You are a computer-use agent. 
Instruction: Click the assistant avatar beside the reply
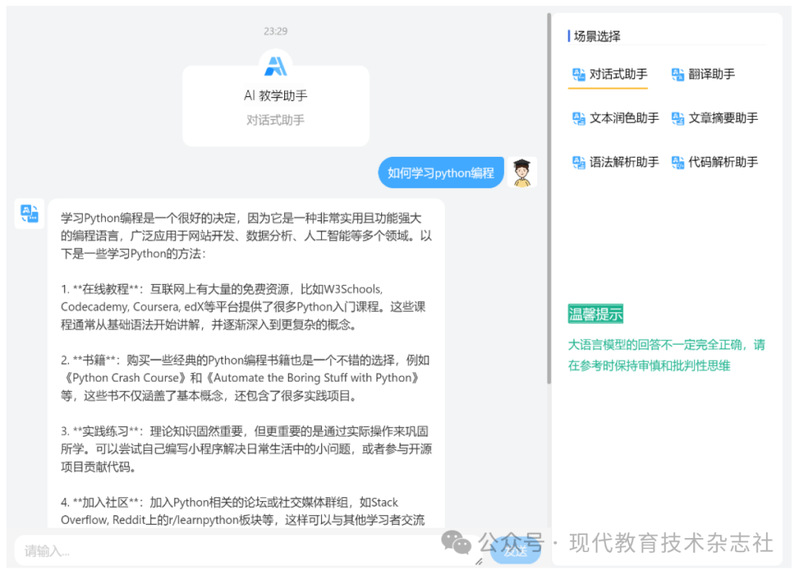[x=29, y=213]
